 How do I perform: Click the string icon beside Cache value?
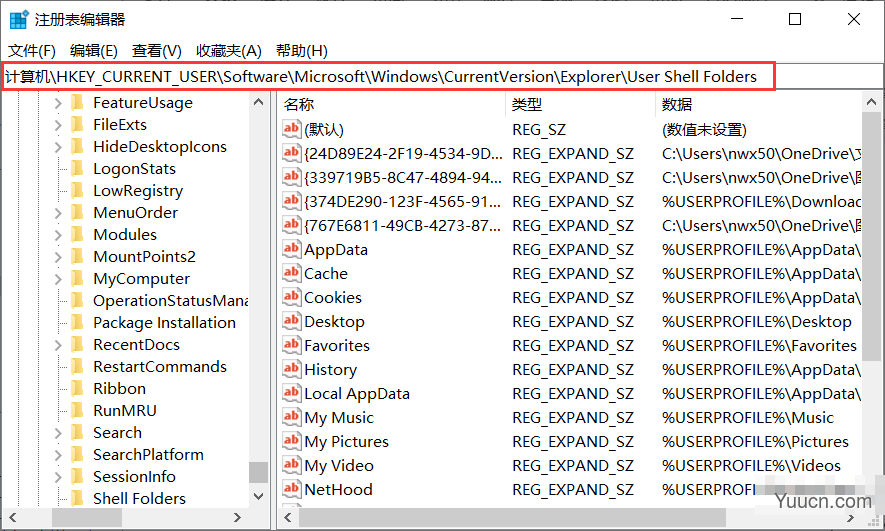pyautogui.click(x=291, y=273)
